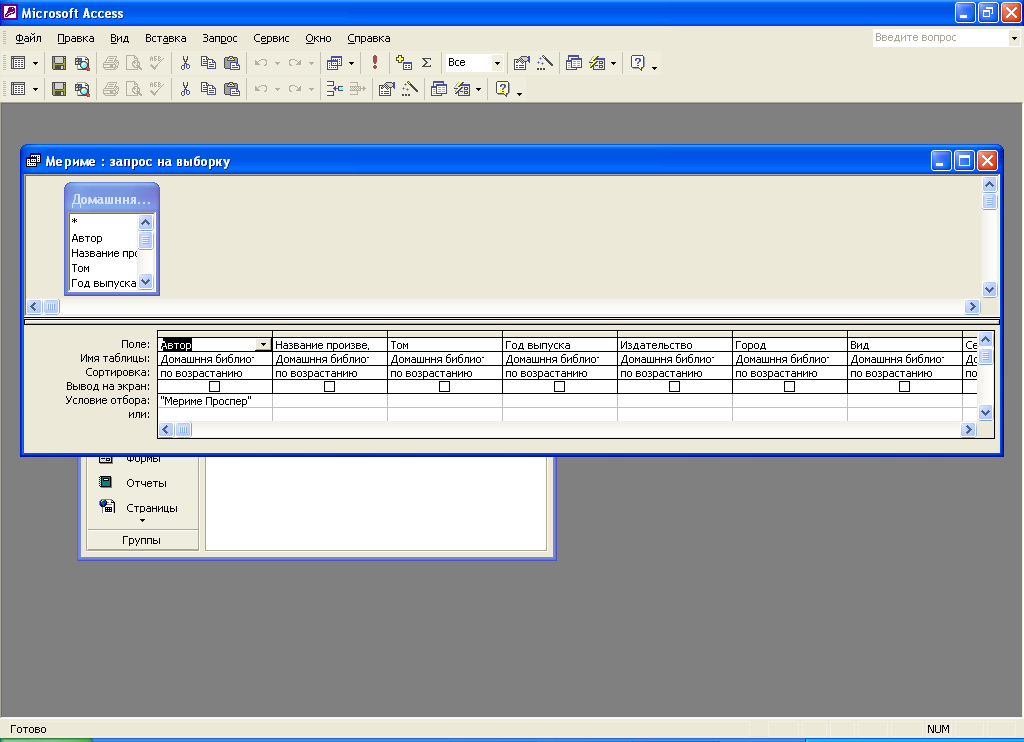Click the Copy icon in the toolbar with Totals
This screenshot has width=1024, height=742.
point(208,63)
